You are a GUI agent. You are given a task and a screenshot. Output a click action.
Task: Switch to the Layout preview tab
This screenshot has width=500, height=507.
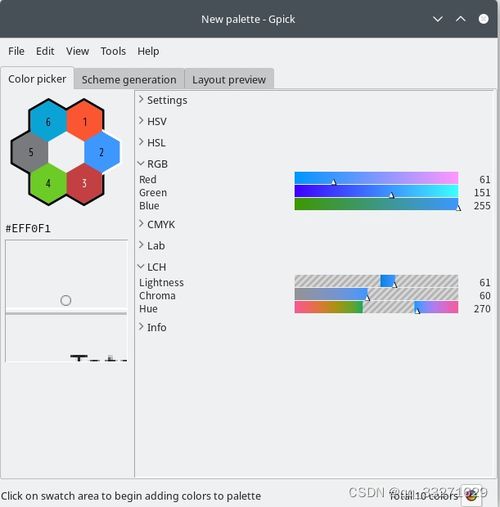(229, 80)
